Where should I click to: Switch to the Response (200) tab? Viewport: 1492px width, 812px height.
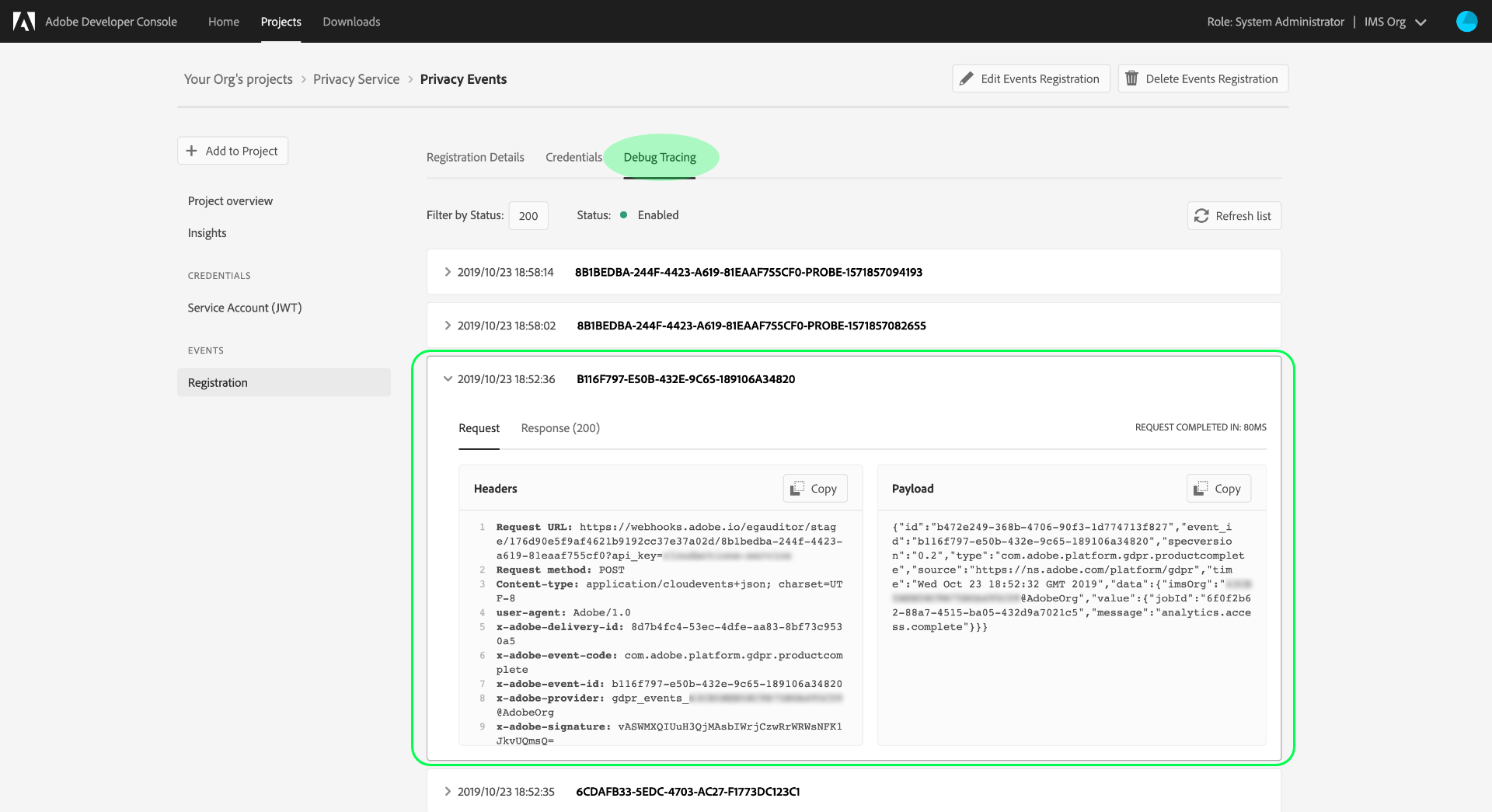tap(560, 428)
